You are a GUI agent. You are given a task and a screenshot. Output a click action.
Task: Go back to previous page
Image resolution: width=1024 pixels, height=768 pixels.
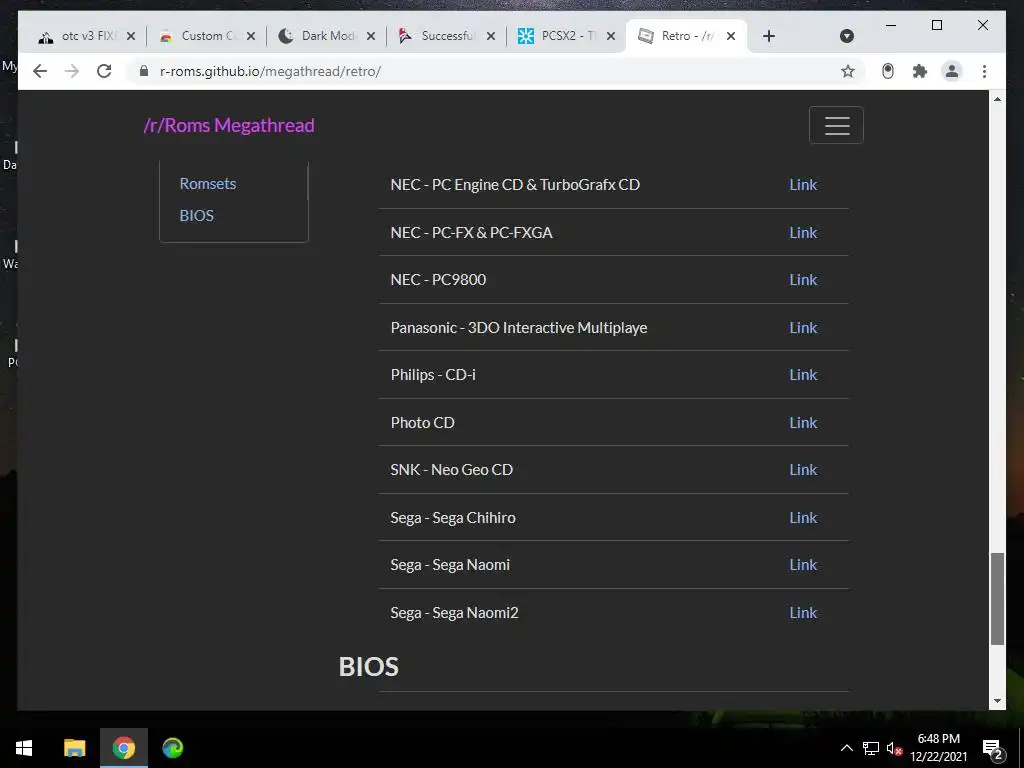(x=40, y=71)
